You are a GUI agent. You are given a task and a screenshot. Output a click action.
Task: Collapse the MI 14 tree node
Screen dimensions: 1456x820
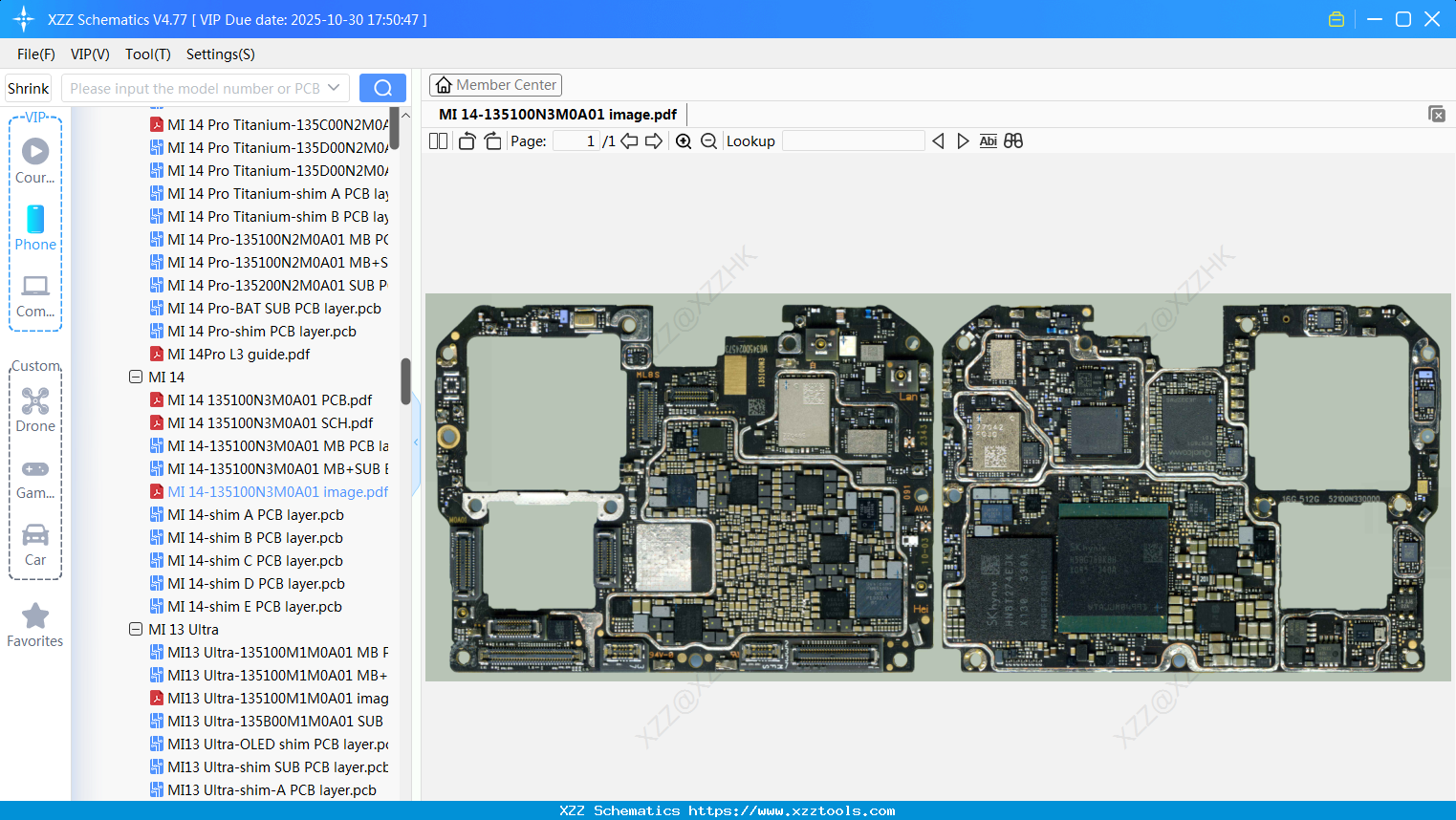click(x=135, y=377)
